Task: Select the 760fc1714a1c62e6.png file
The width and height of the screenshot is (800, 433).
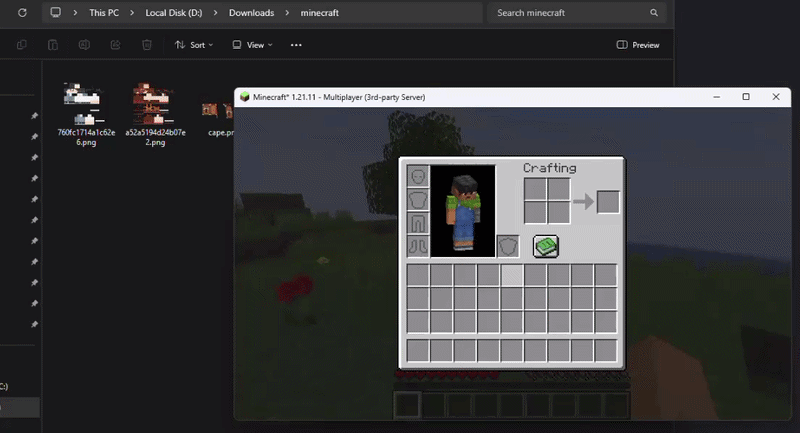Action: [86, 115]
